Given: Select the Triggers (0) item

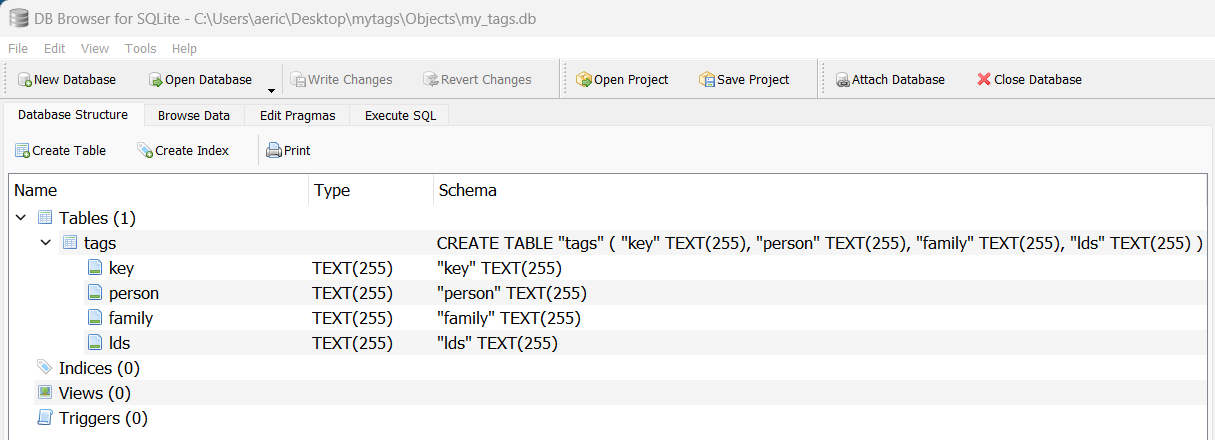Looking at the screenshot, I should (x=103, y=418).
